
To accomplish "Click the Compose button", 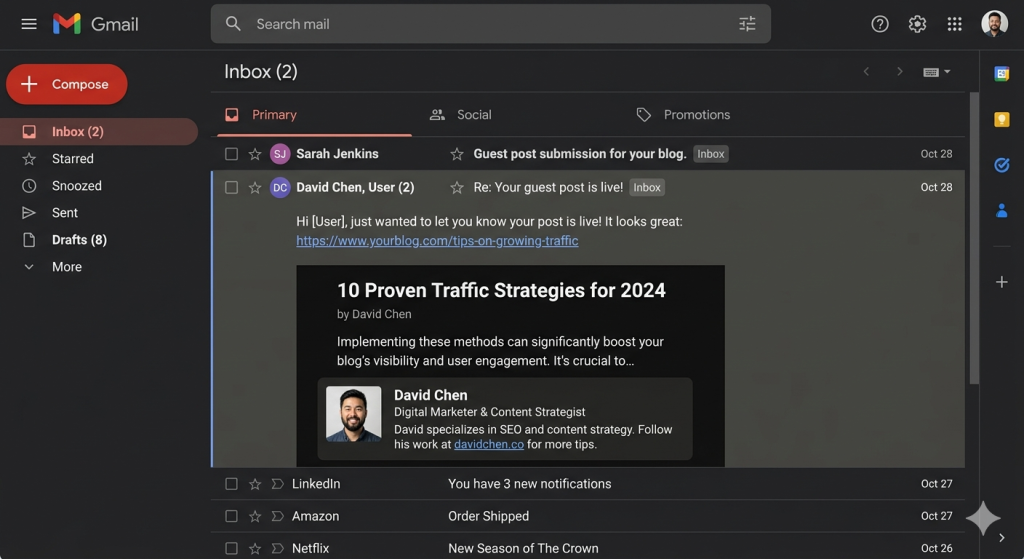I will coord(67,85).
